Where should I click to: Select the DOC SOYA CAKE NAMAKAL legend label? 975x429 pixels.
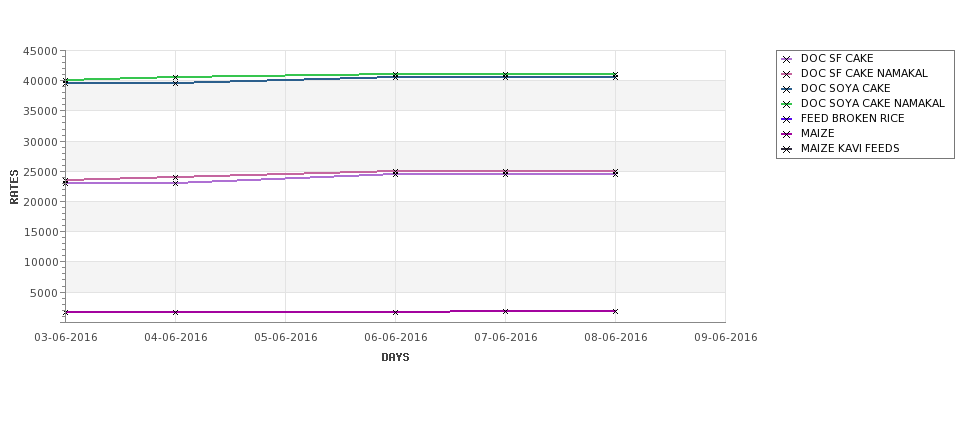tap(872, 104)
